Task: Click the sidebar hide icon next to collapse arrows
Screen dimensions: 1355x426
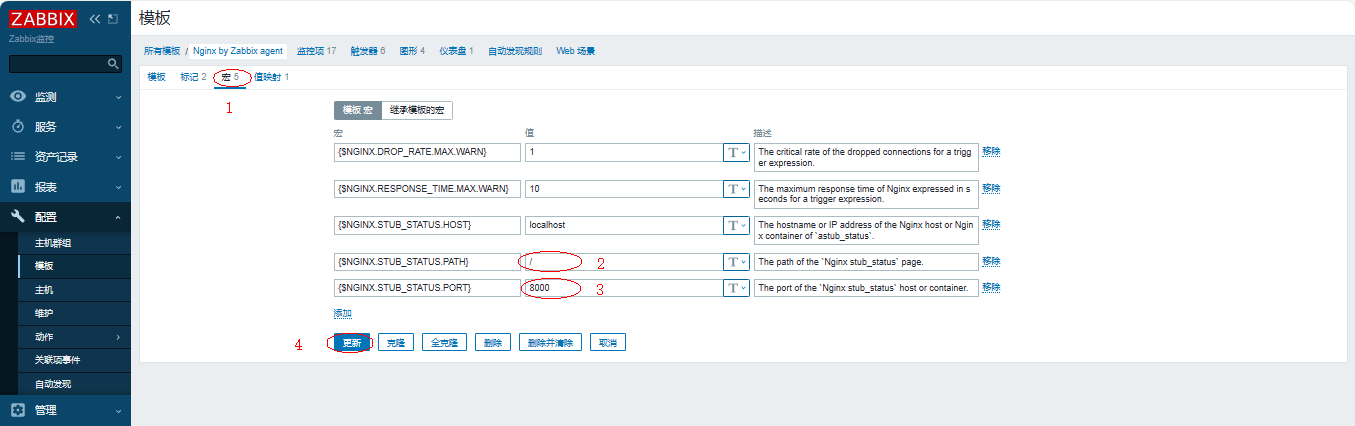Action: pos(112,19)
